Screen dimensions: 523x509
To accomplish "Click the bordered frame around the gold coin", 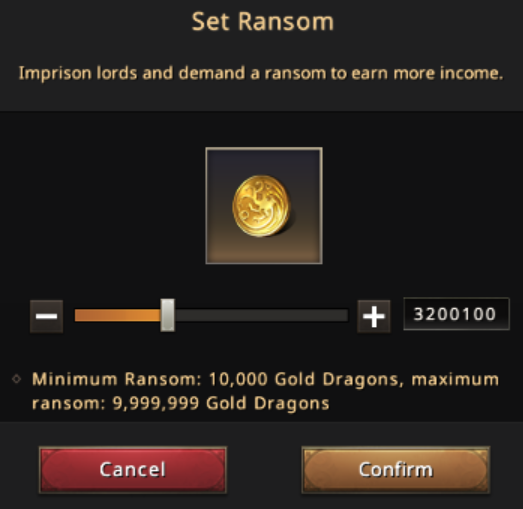I will pyautogui.click(x=264, y=205).
